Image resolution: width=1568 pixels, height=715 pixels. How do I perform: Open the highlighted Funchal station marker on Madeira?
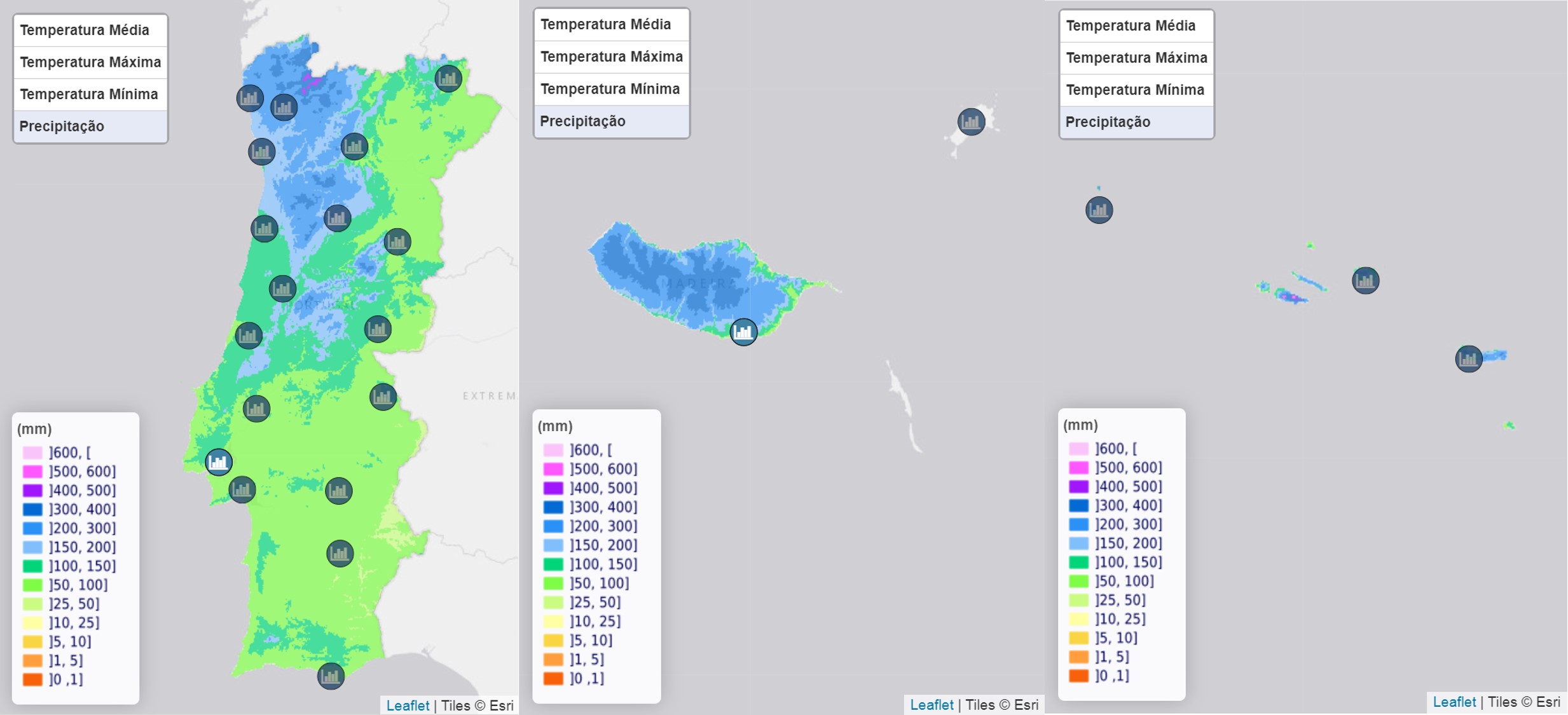[x=743, y=332]
